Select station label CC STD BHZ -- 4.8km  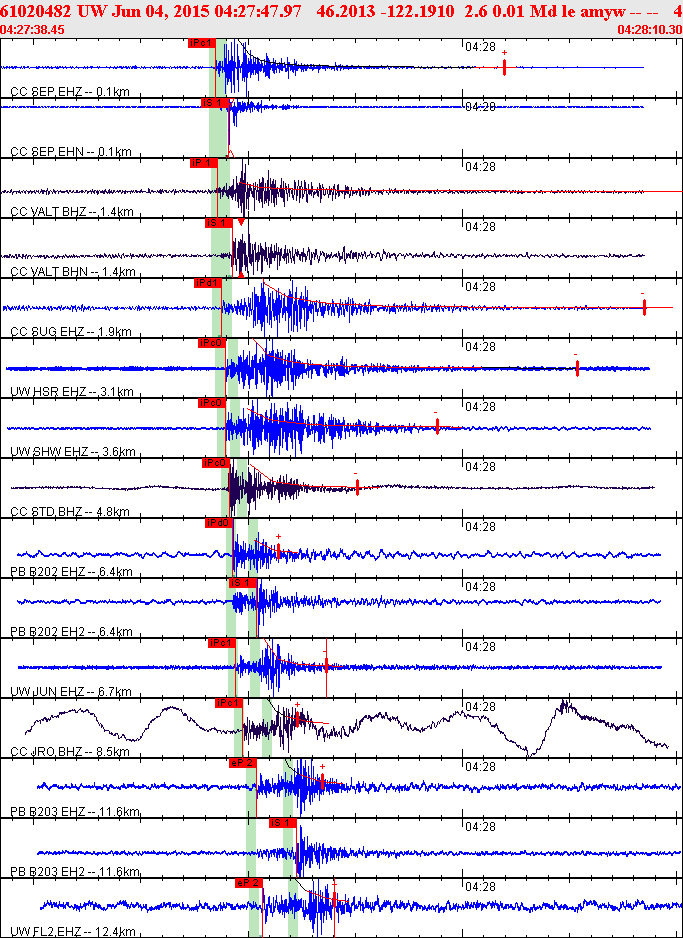[70, 511]
